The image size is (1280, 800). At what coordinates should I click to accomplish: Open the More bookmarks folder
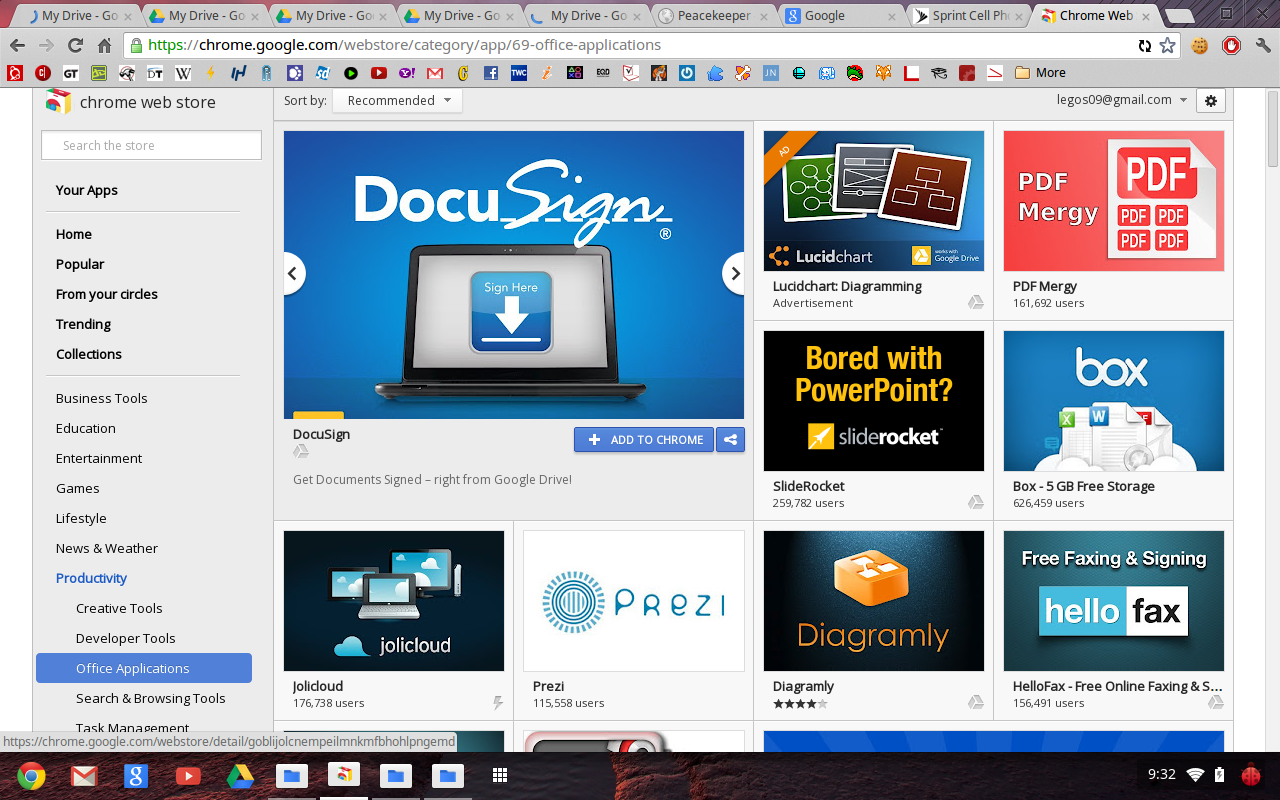[1040, 73]
